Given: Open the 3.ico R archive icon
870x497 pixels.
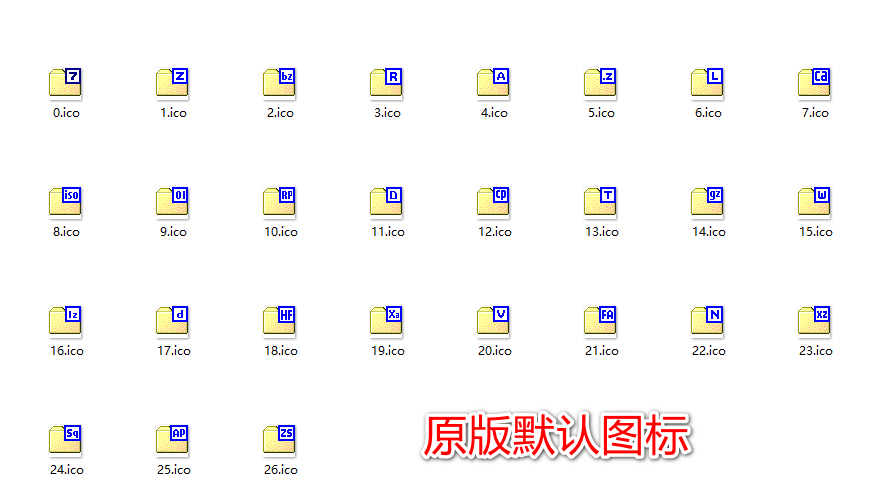Looking at the screenshot, I should [x=387, y=84].
